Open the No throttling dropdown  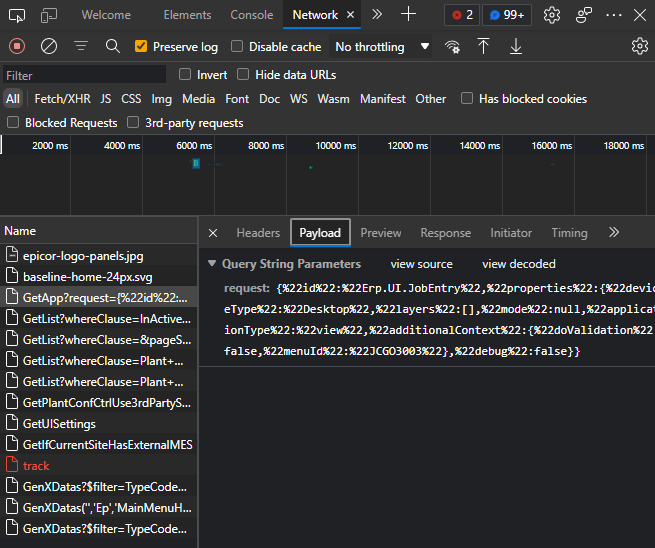tap(382, 47)
